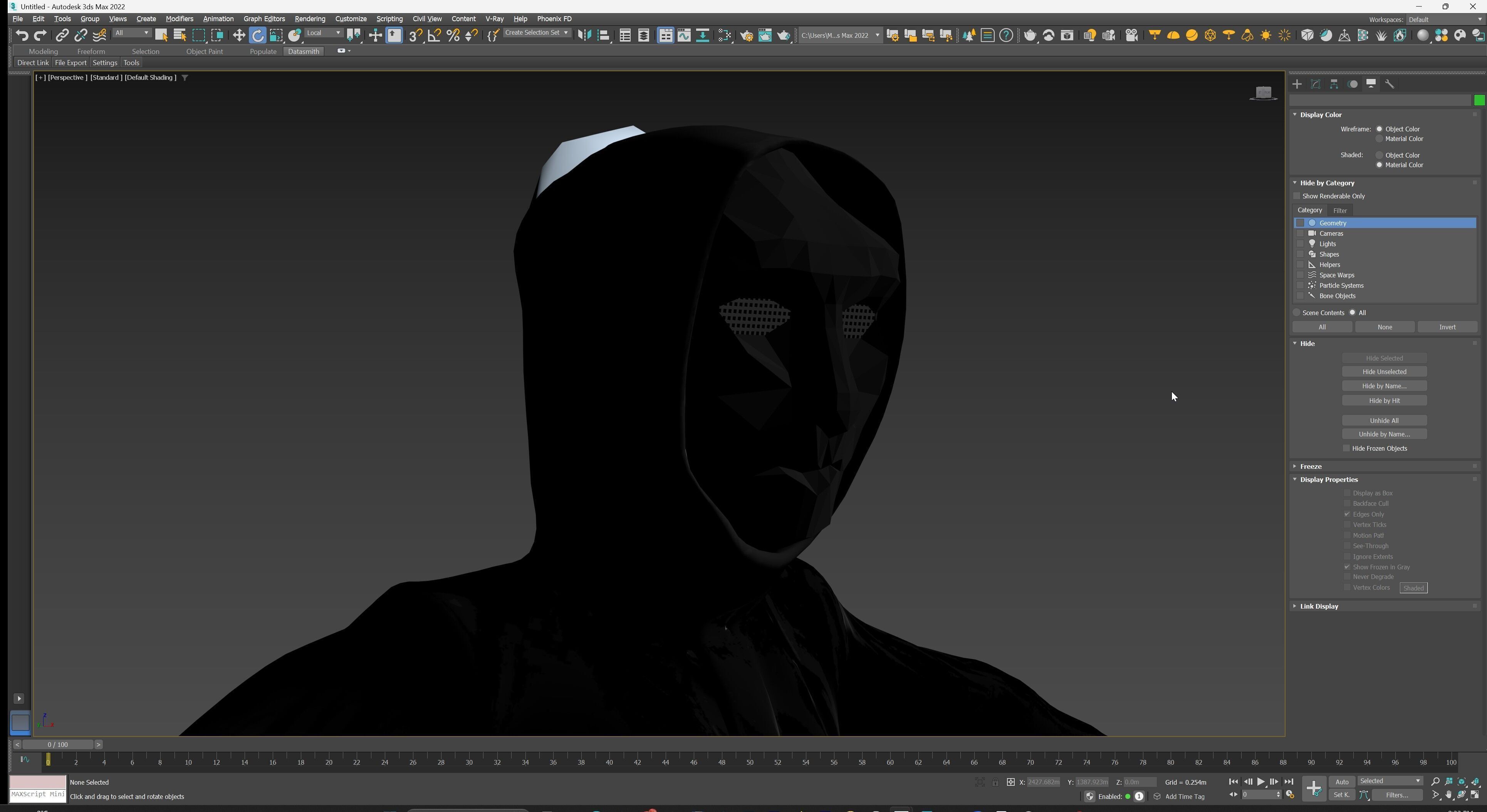Expand the Link Display rollout
This screenshot has height=812, width=1487.
[x=1318, y=607]
